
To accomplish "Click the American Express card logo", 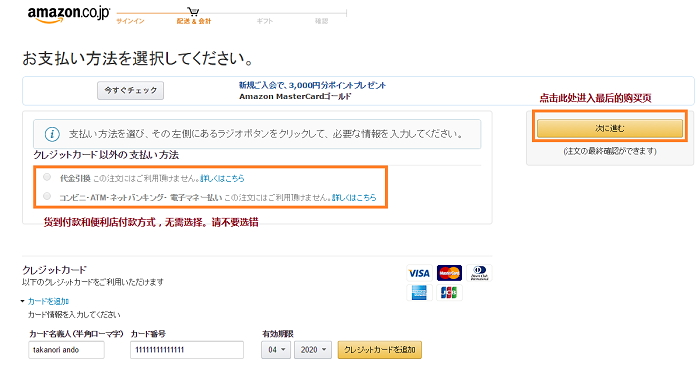I will (x=419, y=293).
